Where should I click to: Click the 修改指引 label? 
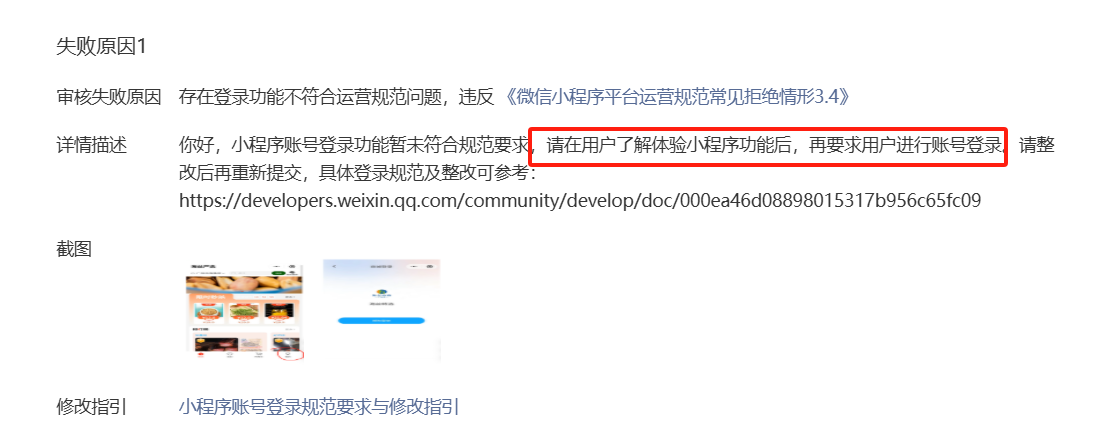pos(91,407)
